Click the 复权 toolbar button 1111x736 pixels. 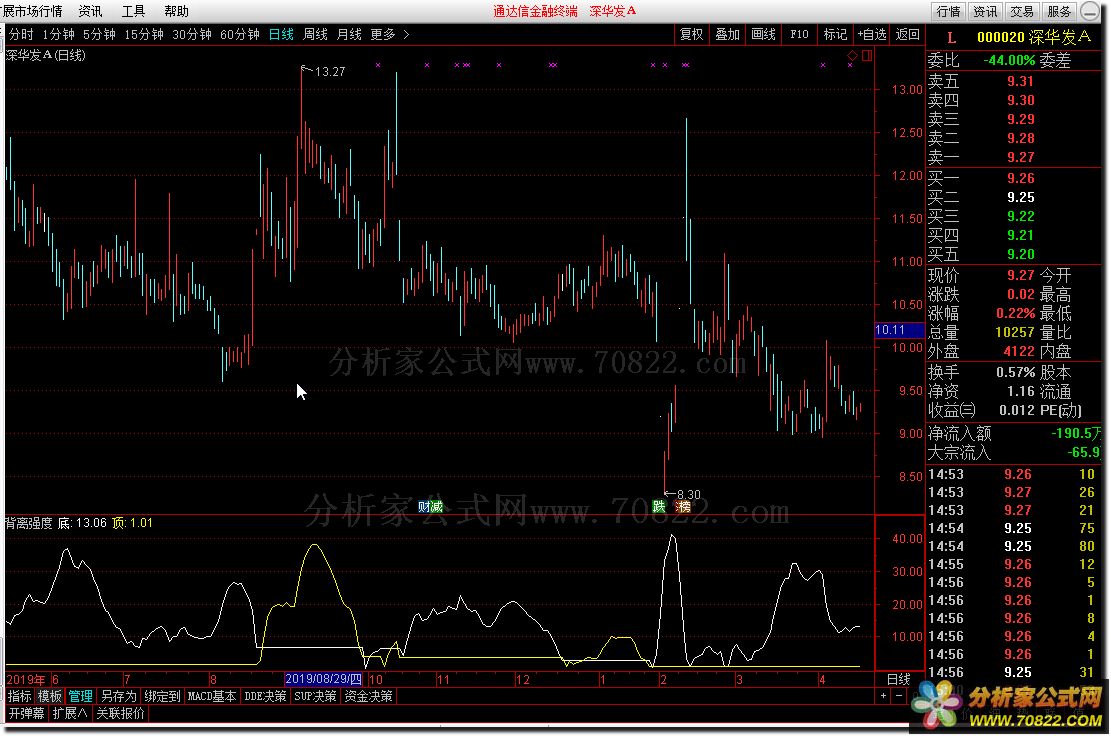[692, 34]
